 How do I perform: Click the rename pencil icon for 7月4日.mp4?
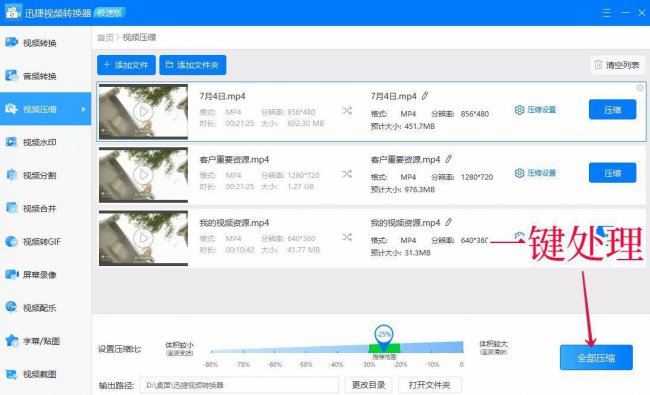425,96
